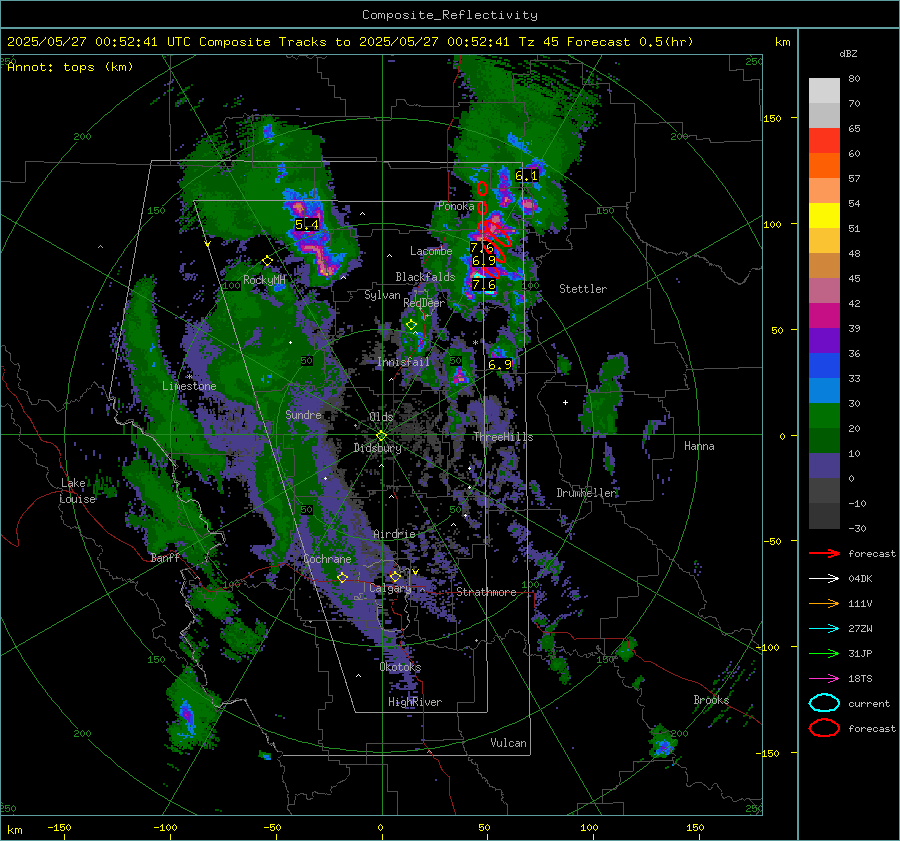The width and height of the screenshot is (900, 841).
Task: Click the yellow swatch between 54 and 51 dBZ
Action: [x=824, y=216]
